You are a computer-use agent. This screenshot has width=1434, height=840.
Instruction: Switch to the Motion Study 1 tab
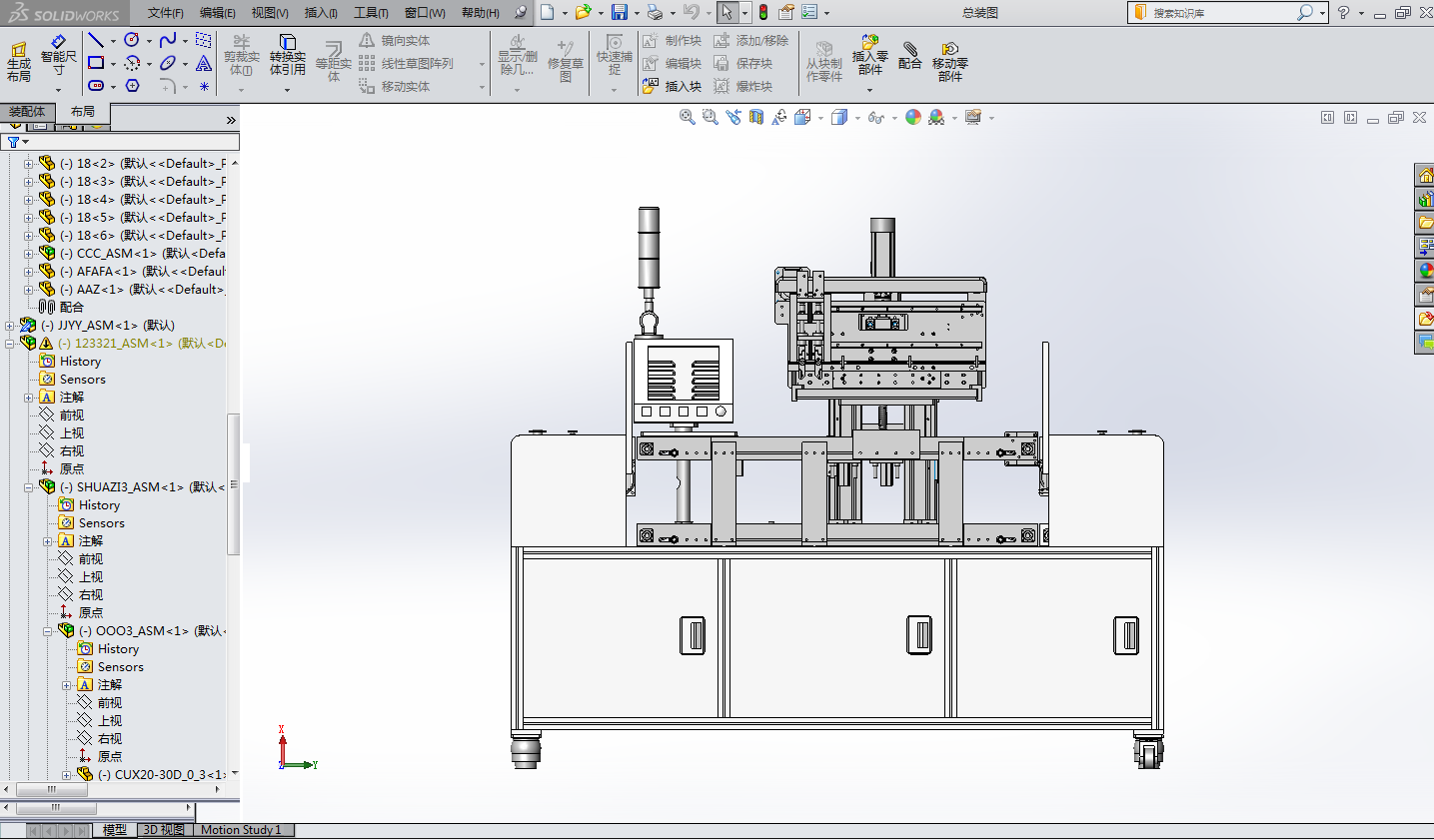241,830
